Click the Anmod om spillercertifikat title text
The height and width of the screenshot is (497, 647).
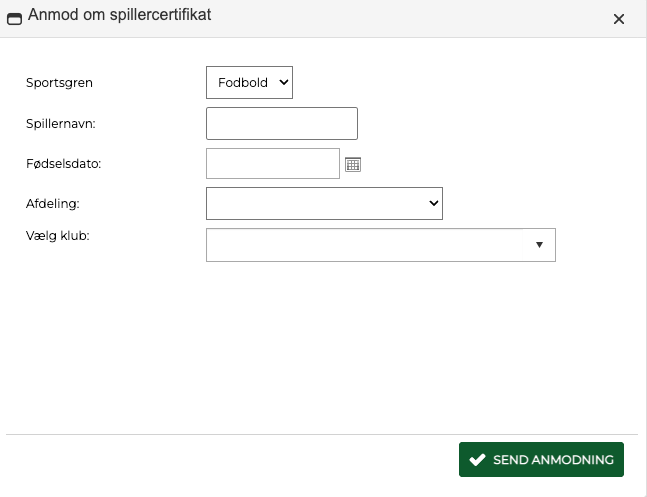pos(119,16)
